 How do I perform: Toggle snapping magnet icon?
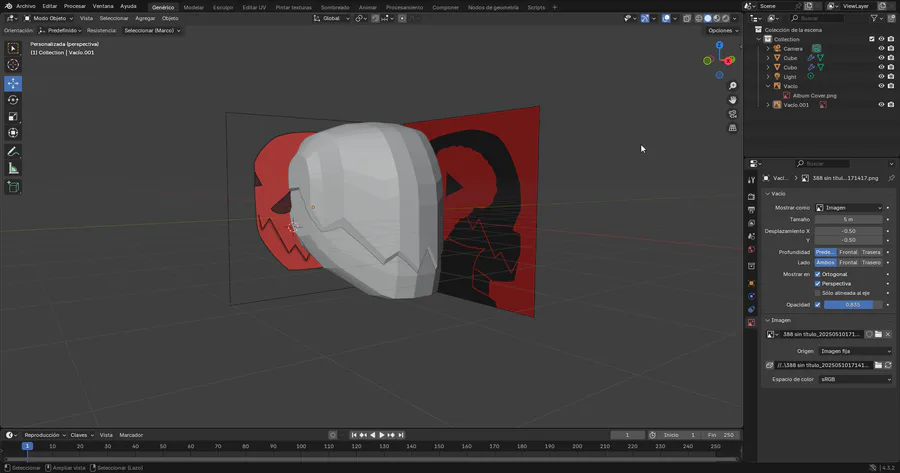[x=375, y=18]
